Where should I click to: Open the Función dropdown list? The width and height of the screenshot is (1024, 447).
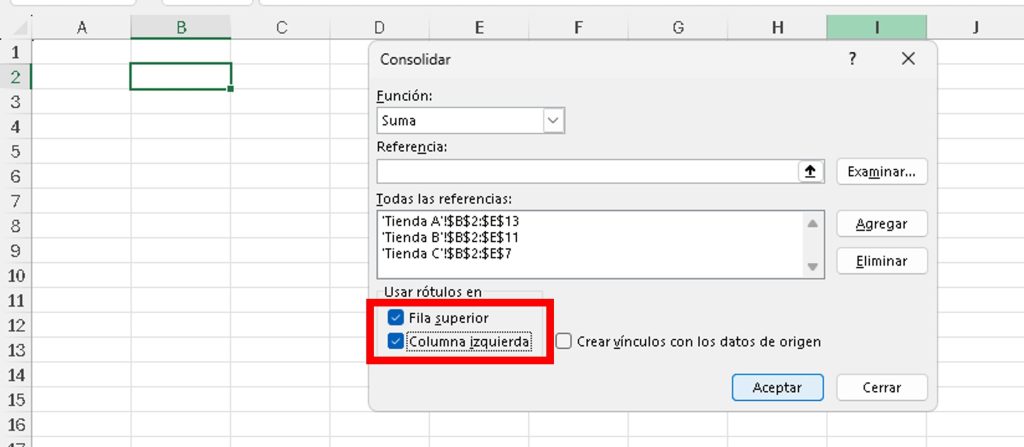[x=554, y=120]
